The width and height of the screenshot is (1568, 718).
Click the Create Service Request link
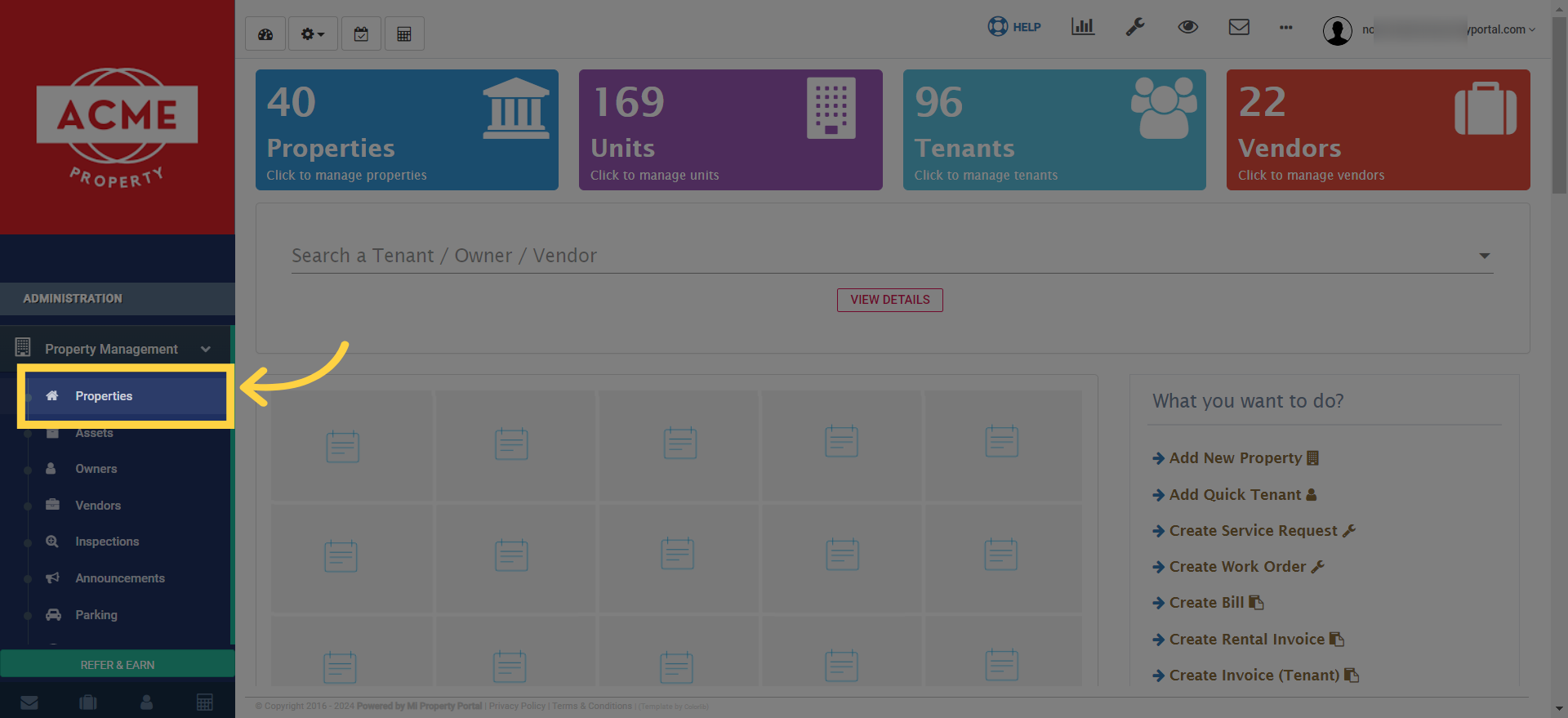[x=1254, y=531]
